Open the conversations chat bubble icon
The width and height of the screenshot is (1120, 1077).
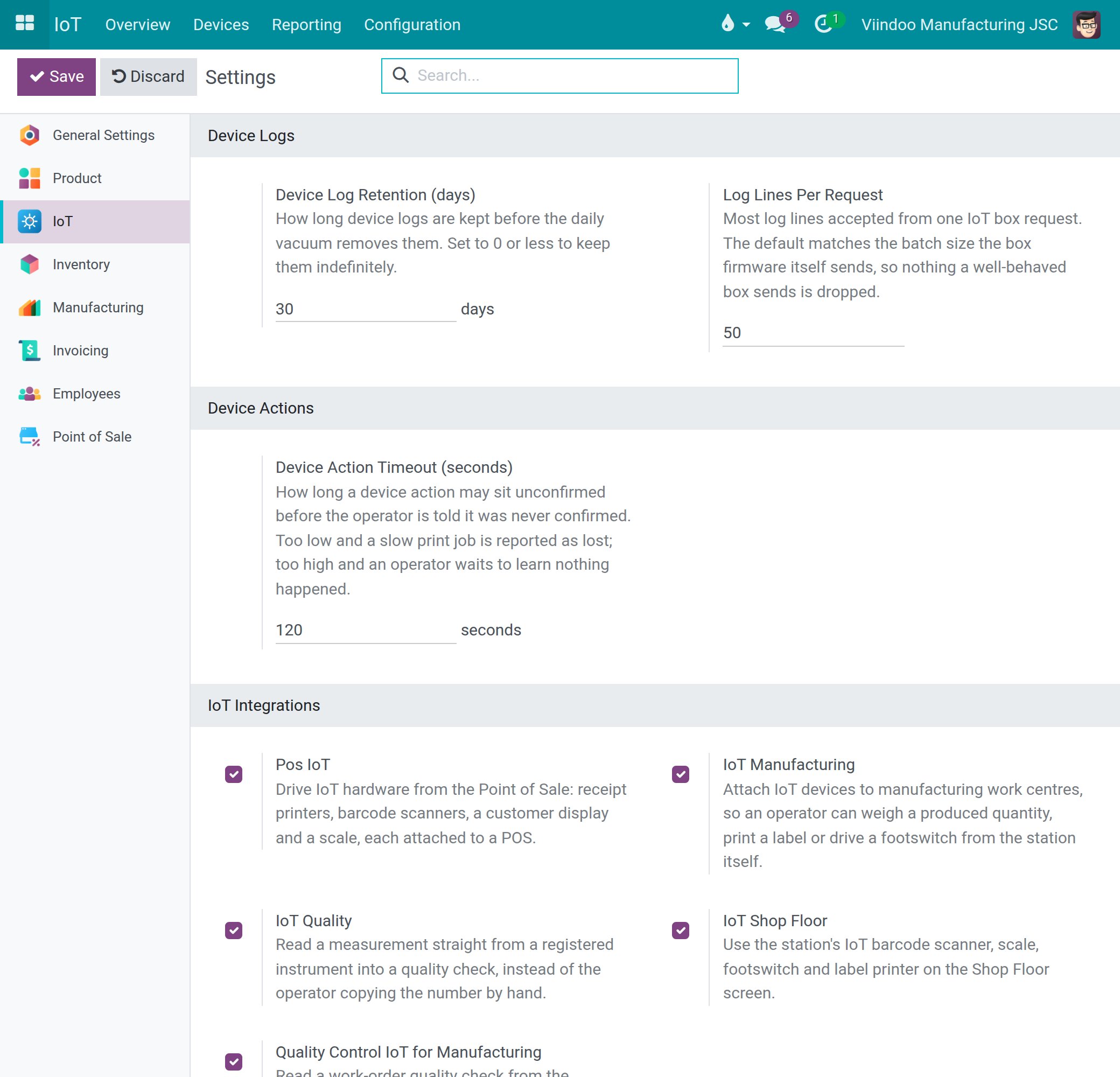point(774,25)
